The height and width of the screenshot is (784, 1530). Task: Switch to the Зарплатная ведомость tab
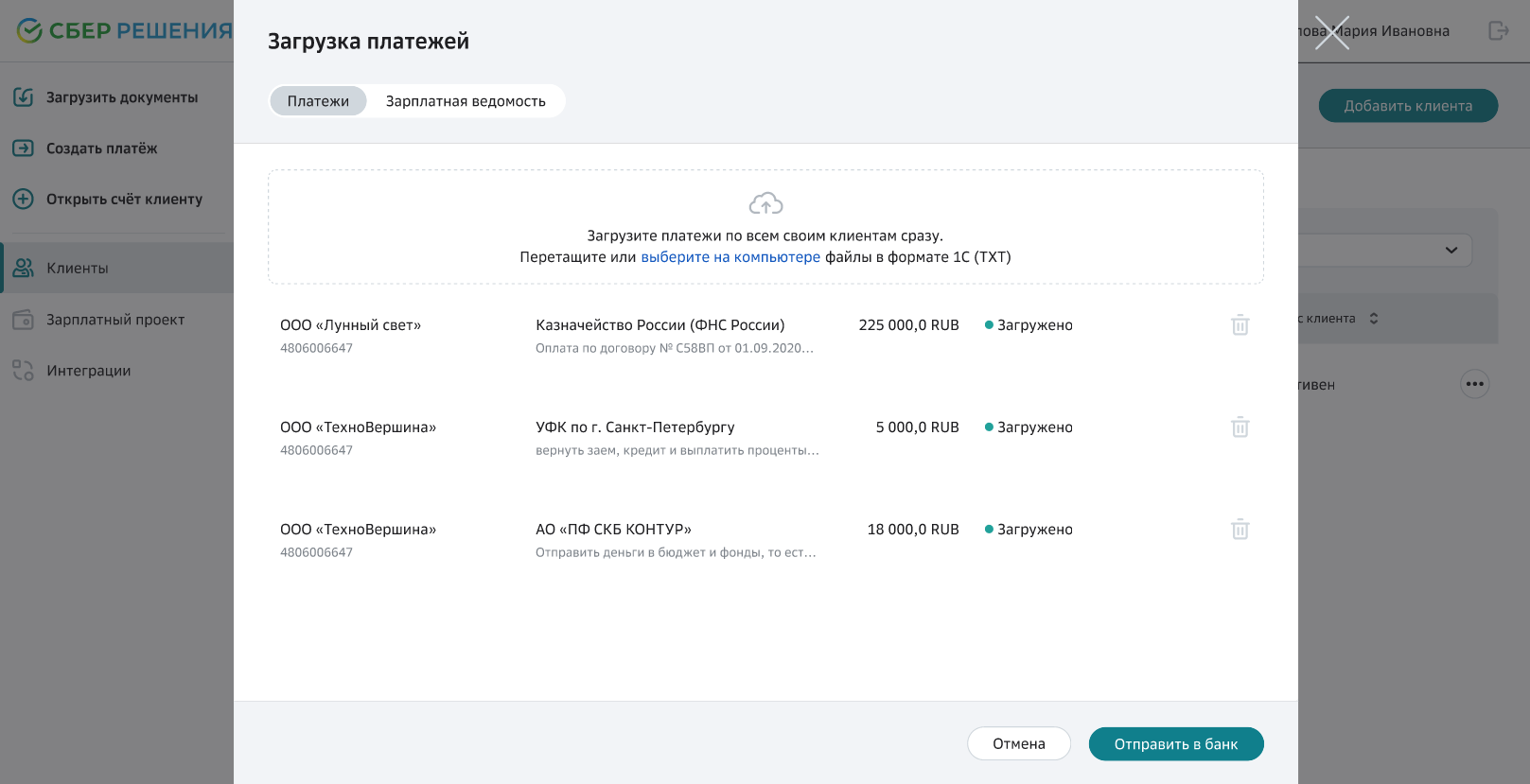click(466, 101)
